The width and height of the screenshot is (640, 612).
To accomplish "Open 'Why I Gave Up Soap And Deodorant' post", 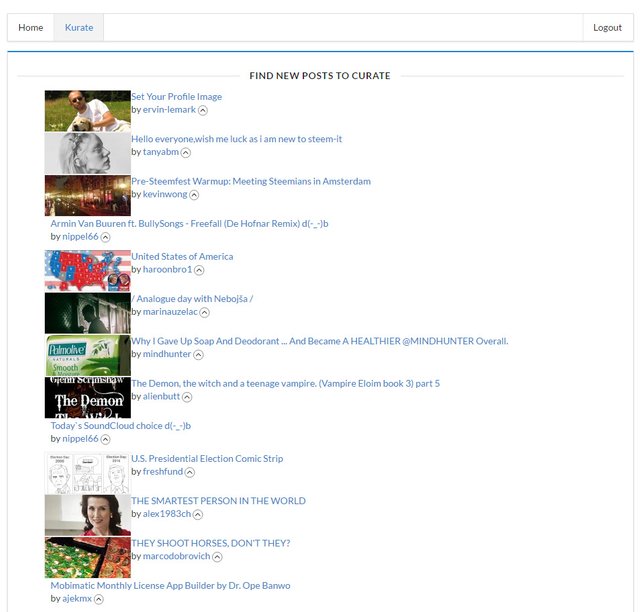I will click(x=320, y=341).
